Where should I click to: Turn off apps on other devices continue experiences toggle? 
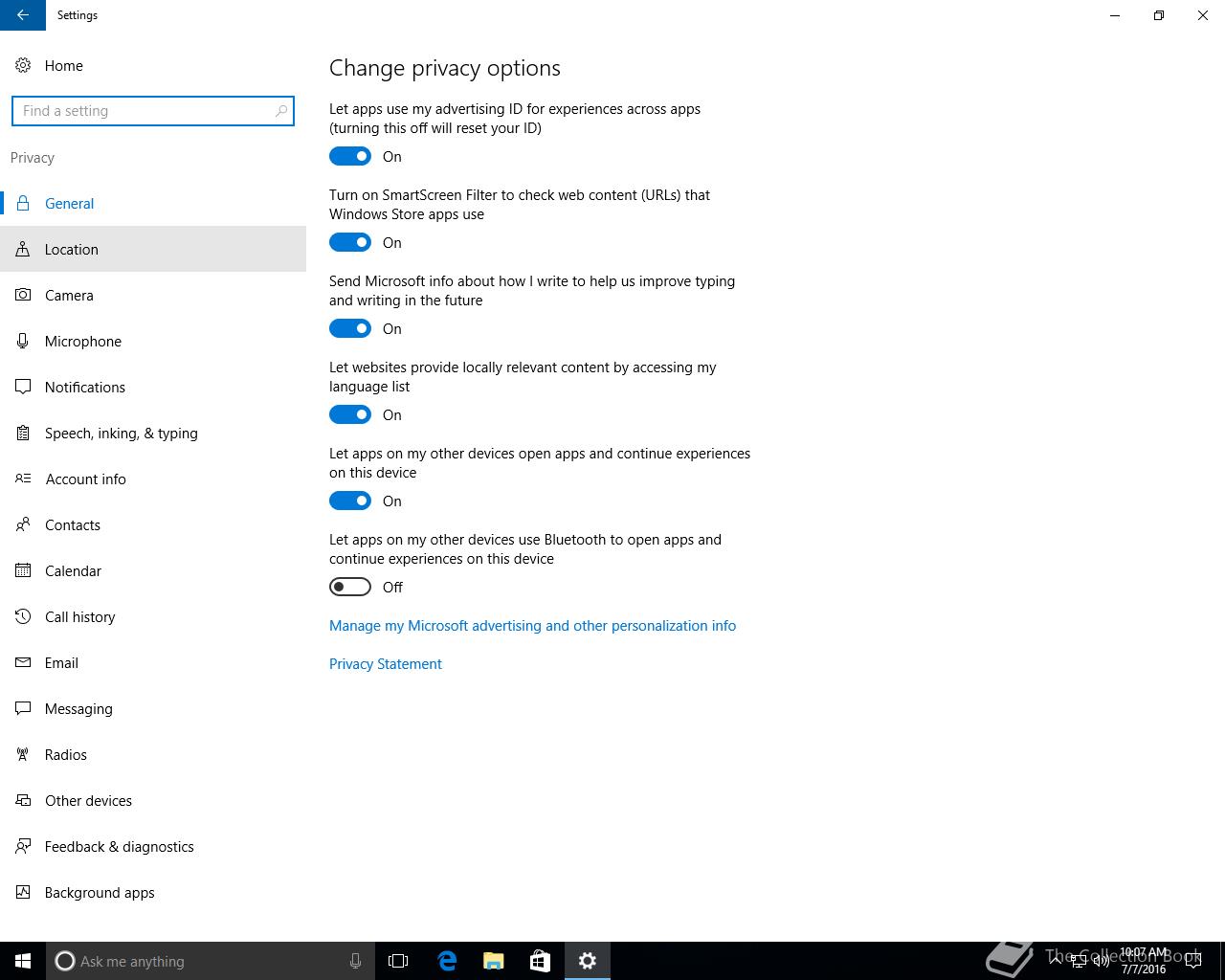pyautogui.click(x=350, y=501)
